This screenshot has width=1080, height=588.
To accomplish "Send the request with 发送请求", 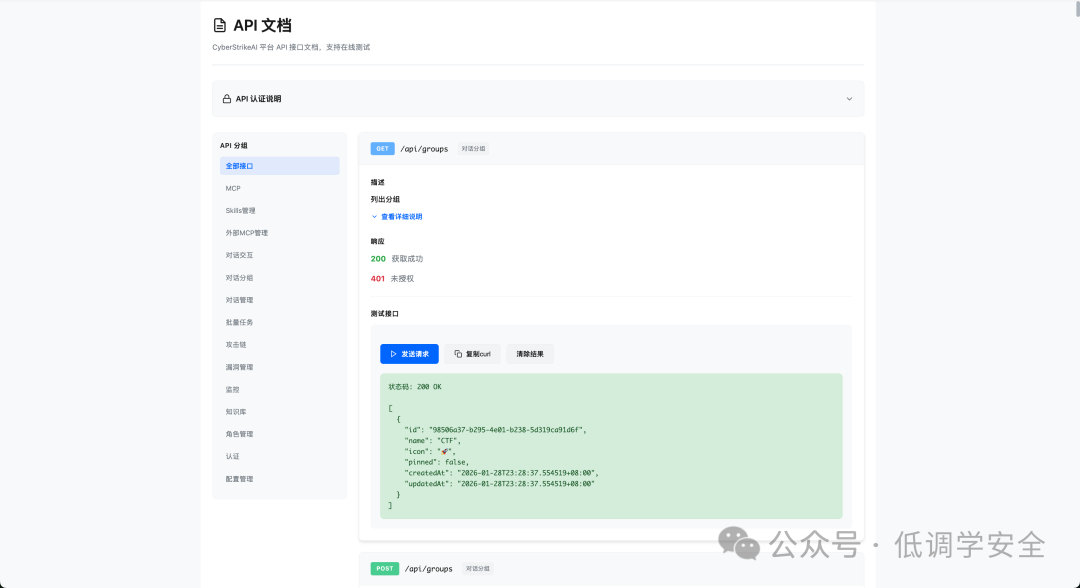I will 409,354.
